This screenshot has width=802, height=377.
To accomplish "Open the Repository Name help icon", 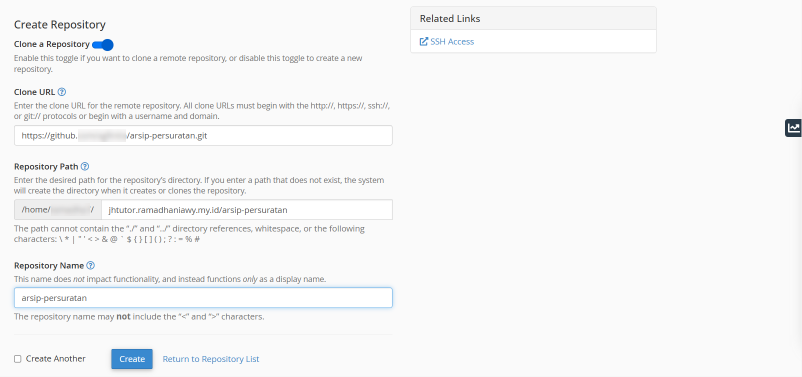I will pyautogui.click(x=91, y=265).
